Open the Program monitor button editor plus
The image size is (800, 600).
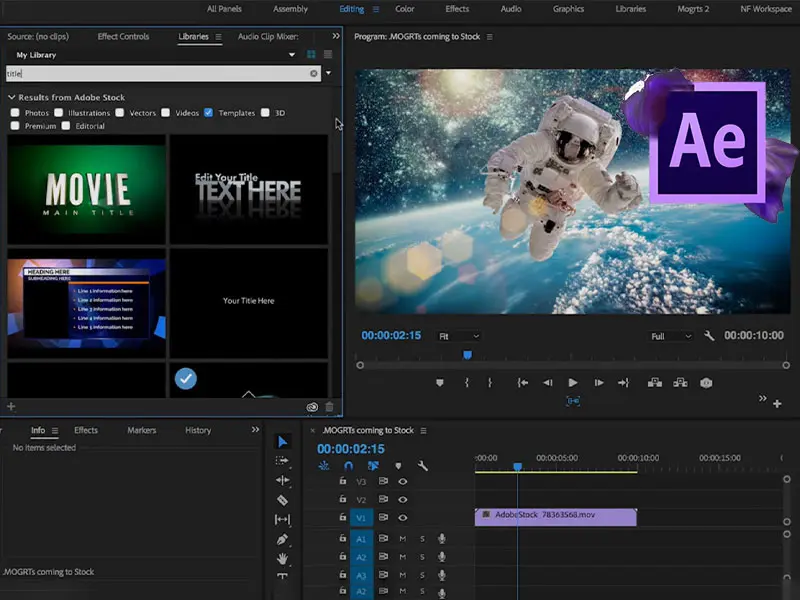tap(777, 404)
